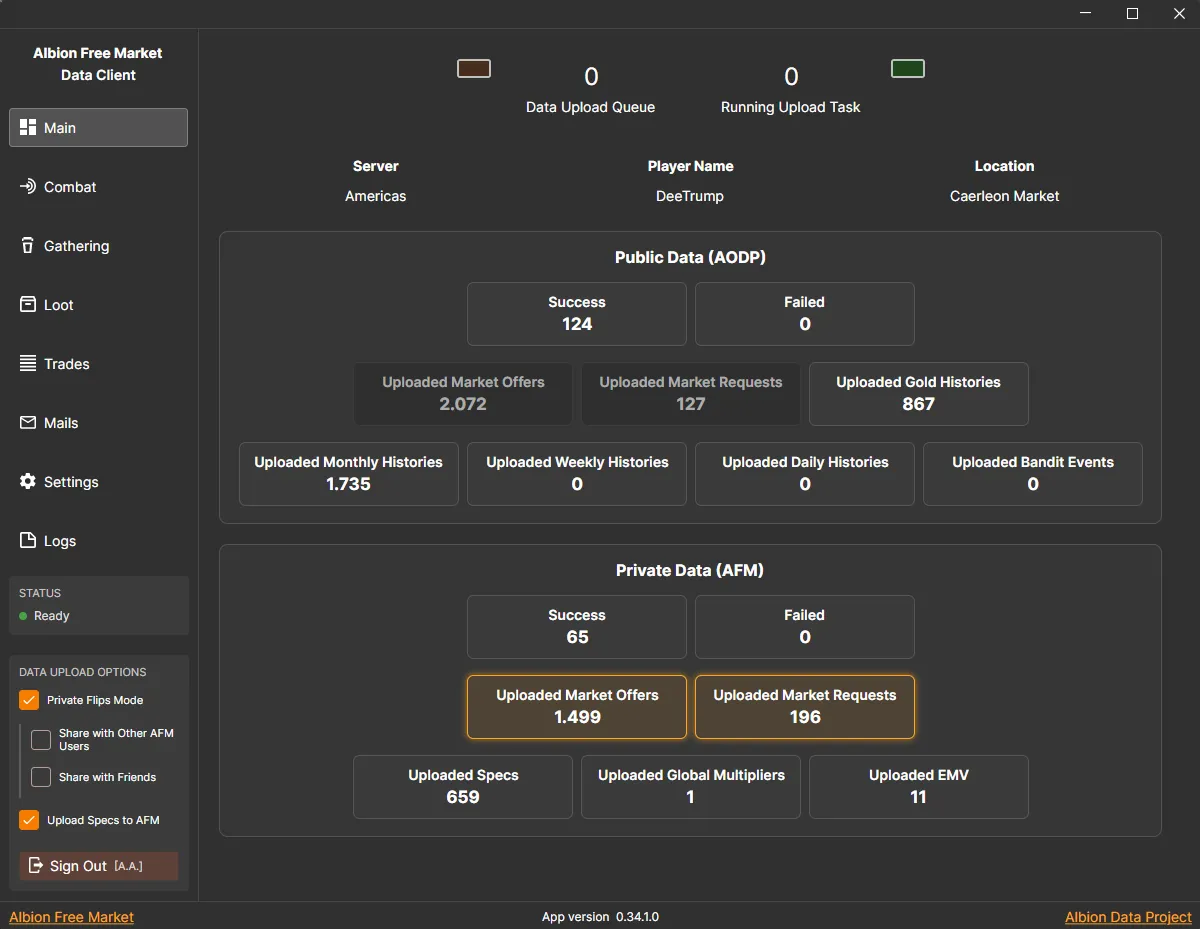This screenshot has width=1200, height=929.
Task: Click the green Ready status dot
Action: click(24, 616)
